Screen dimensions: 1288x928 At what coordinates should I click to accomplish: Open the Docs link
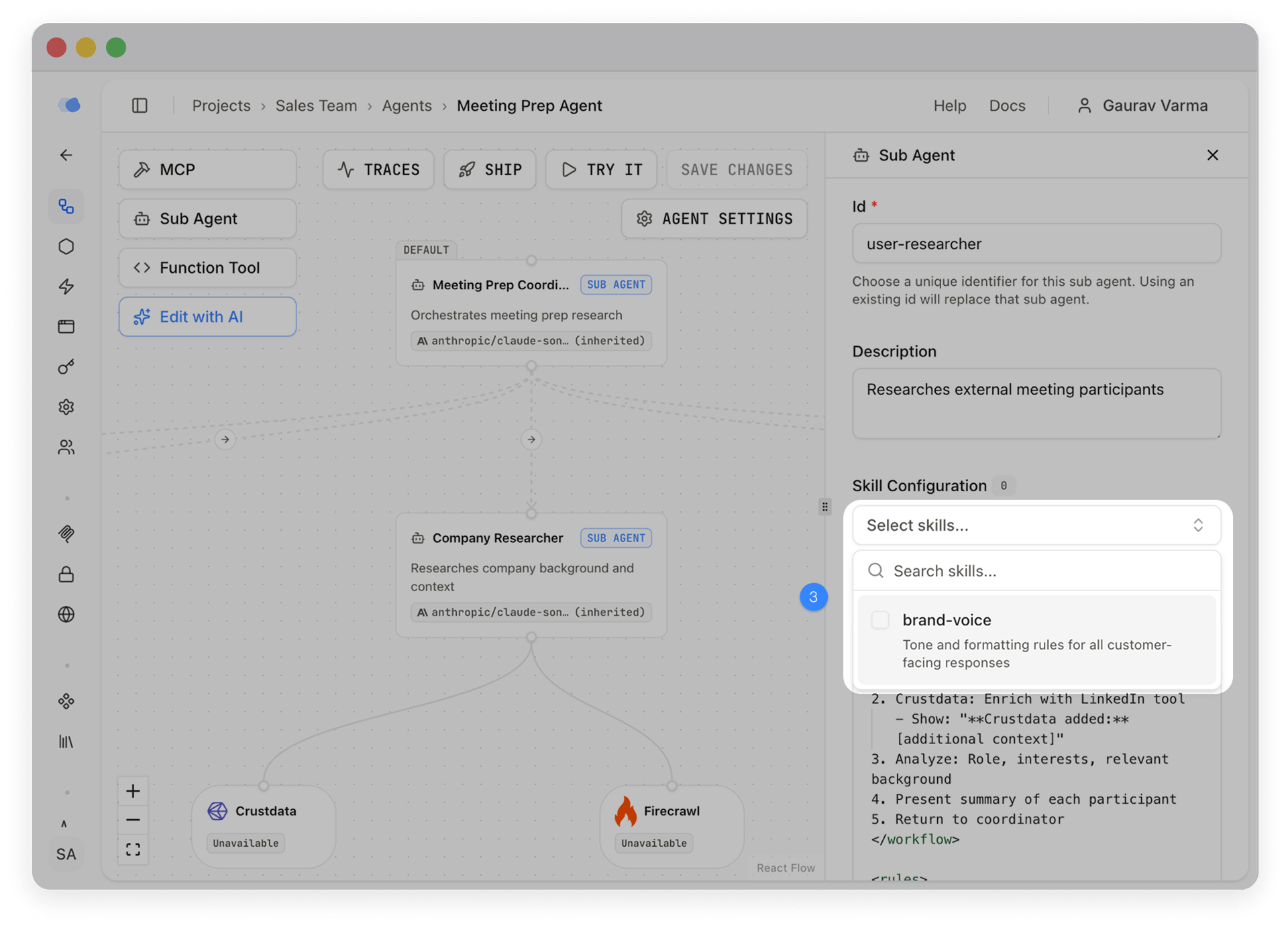pyautogui.click(x=1007, y=105)
